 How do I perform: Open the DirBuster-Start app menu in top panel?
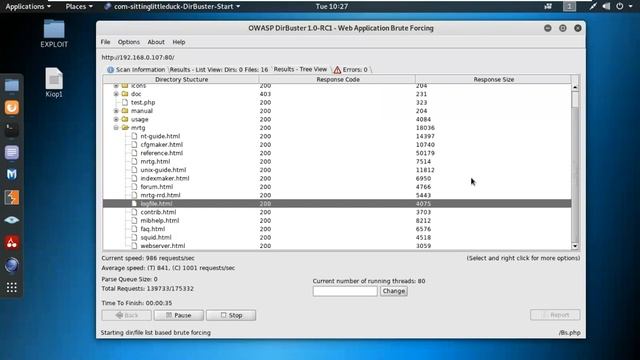pos(172,6)
